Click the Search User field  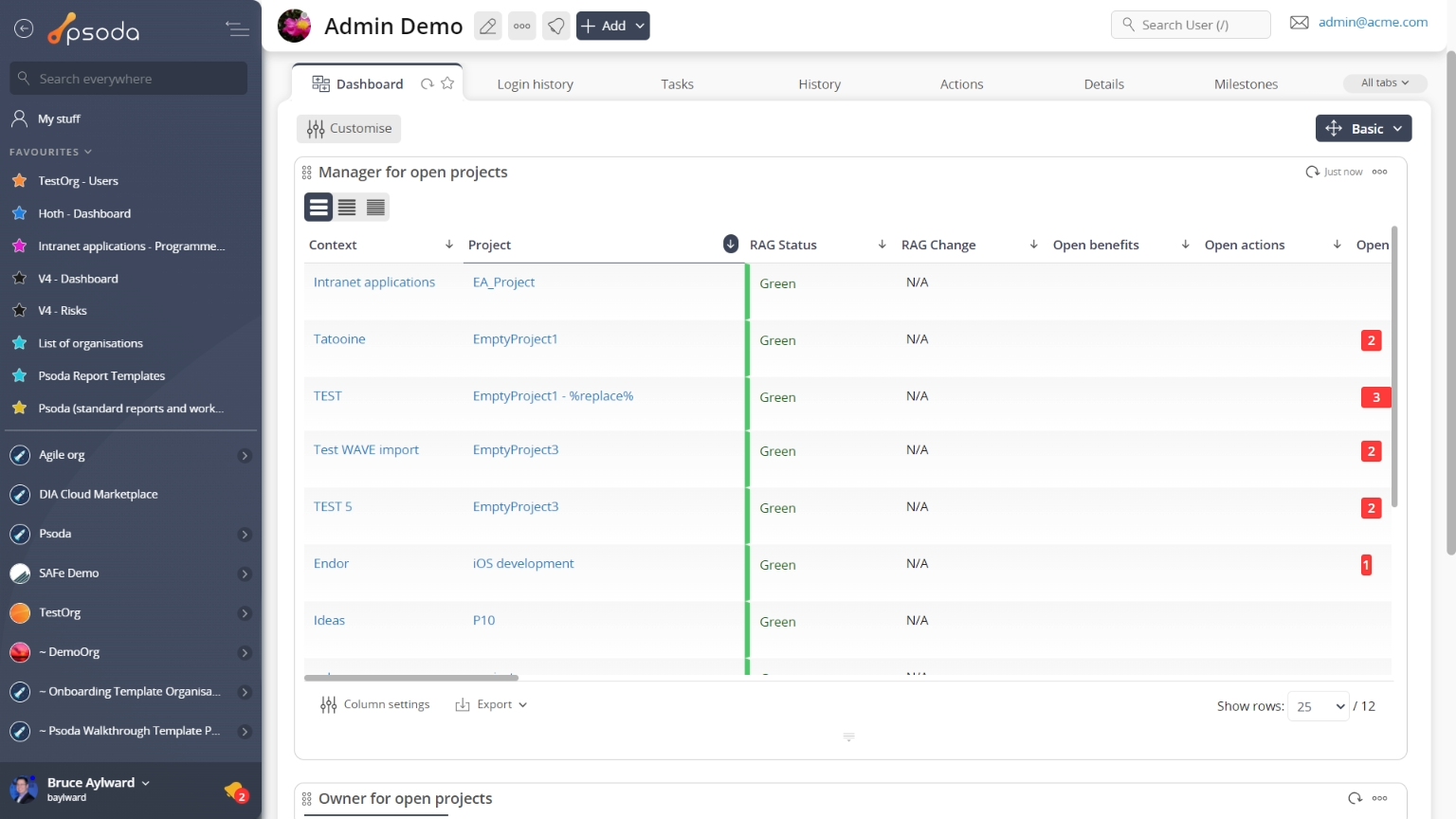click(x=1191, y=25)
